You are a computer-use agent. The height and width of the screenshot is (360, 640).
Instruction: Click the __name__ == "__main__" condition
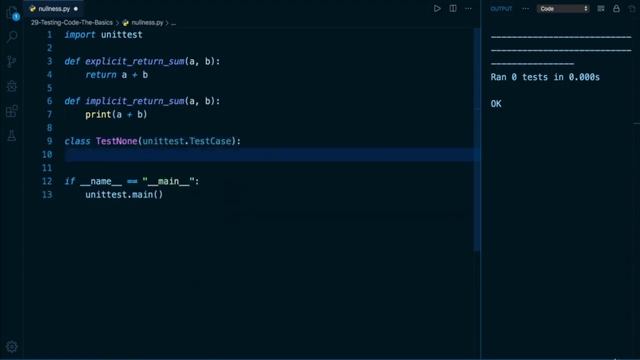[137, 181]
